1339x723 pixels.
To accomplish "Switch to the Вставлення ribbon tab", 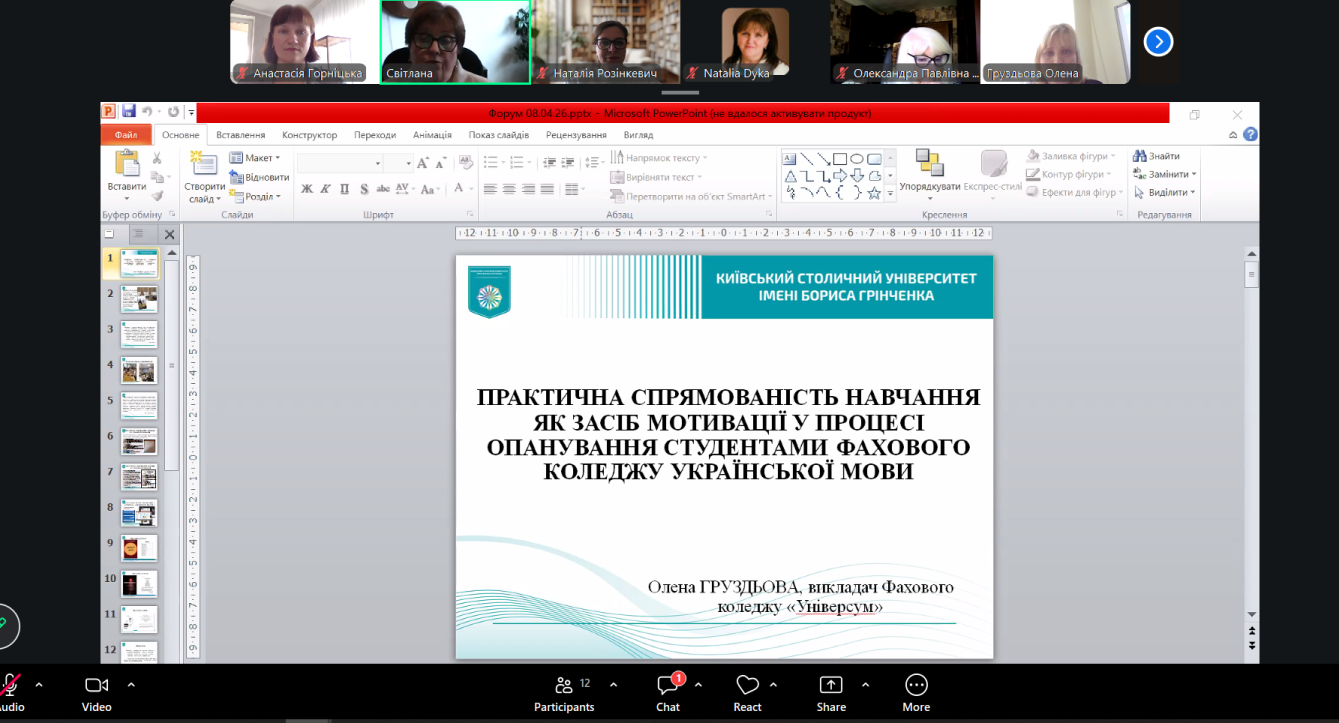I will 240,135.
